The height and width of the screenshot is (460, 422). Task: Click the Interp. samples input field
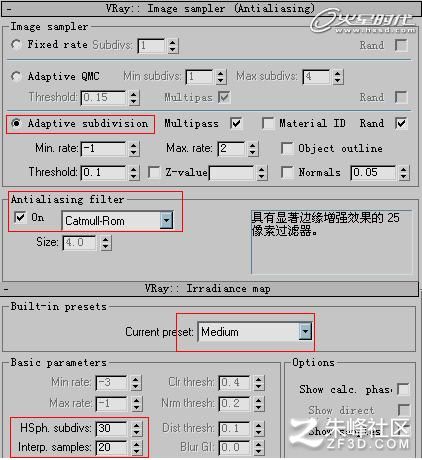click(111, 447)
